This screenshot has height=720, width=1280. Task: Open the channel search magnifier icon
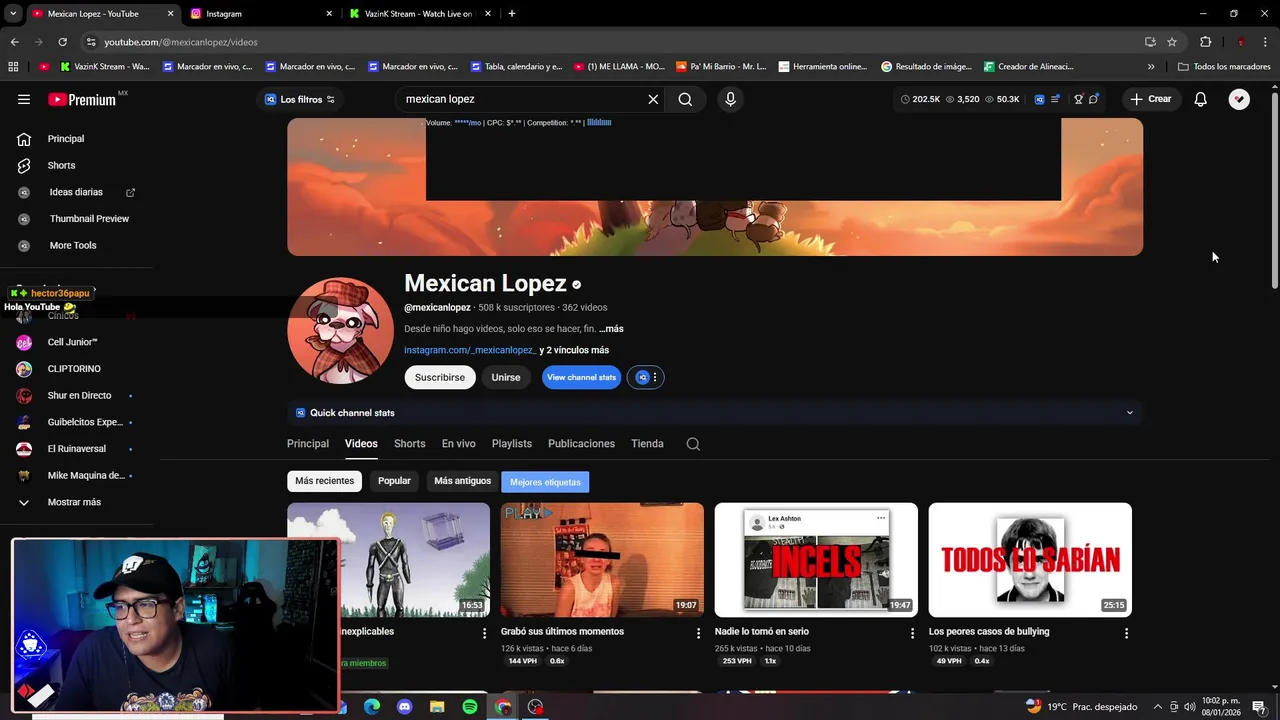click(x=693, y=444)
